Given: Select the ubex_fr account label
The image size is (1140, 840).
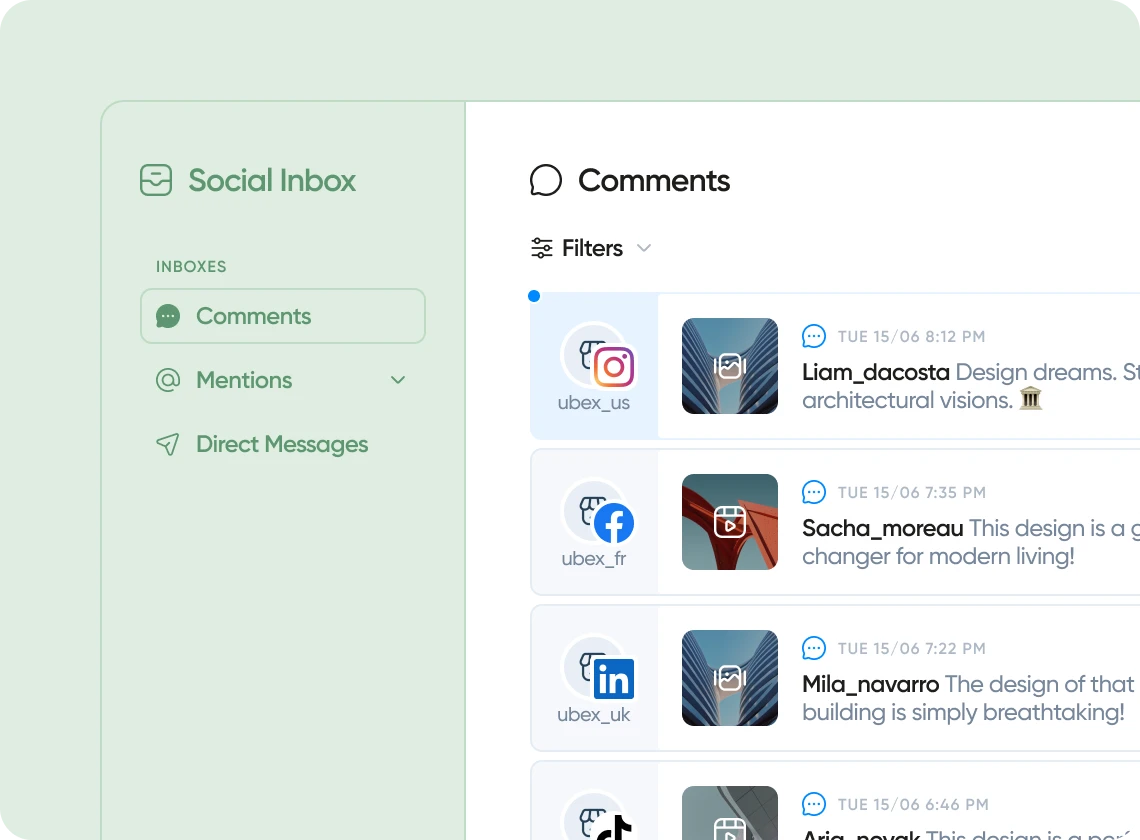Looking at the screenshot, I should 593,559.
